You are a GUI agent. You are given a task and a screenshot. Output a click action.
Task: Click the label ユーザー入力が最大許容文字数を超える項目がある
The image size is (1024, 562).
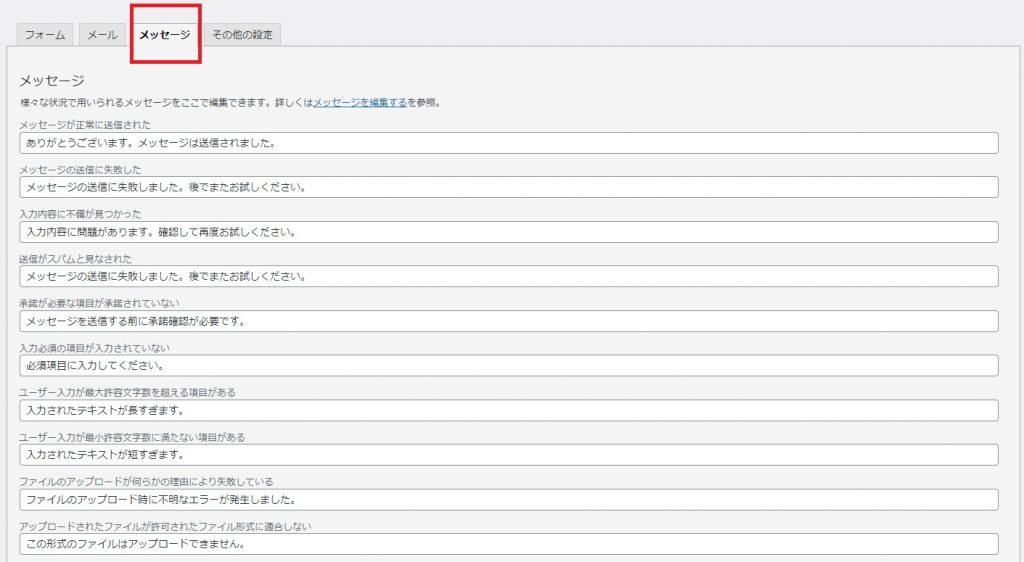127,393
